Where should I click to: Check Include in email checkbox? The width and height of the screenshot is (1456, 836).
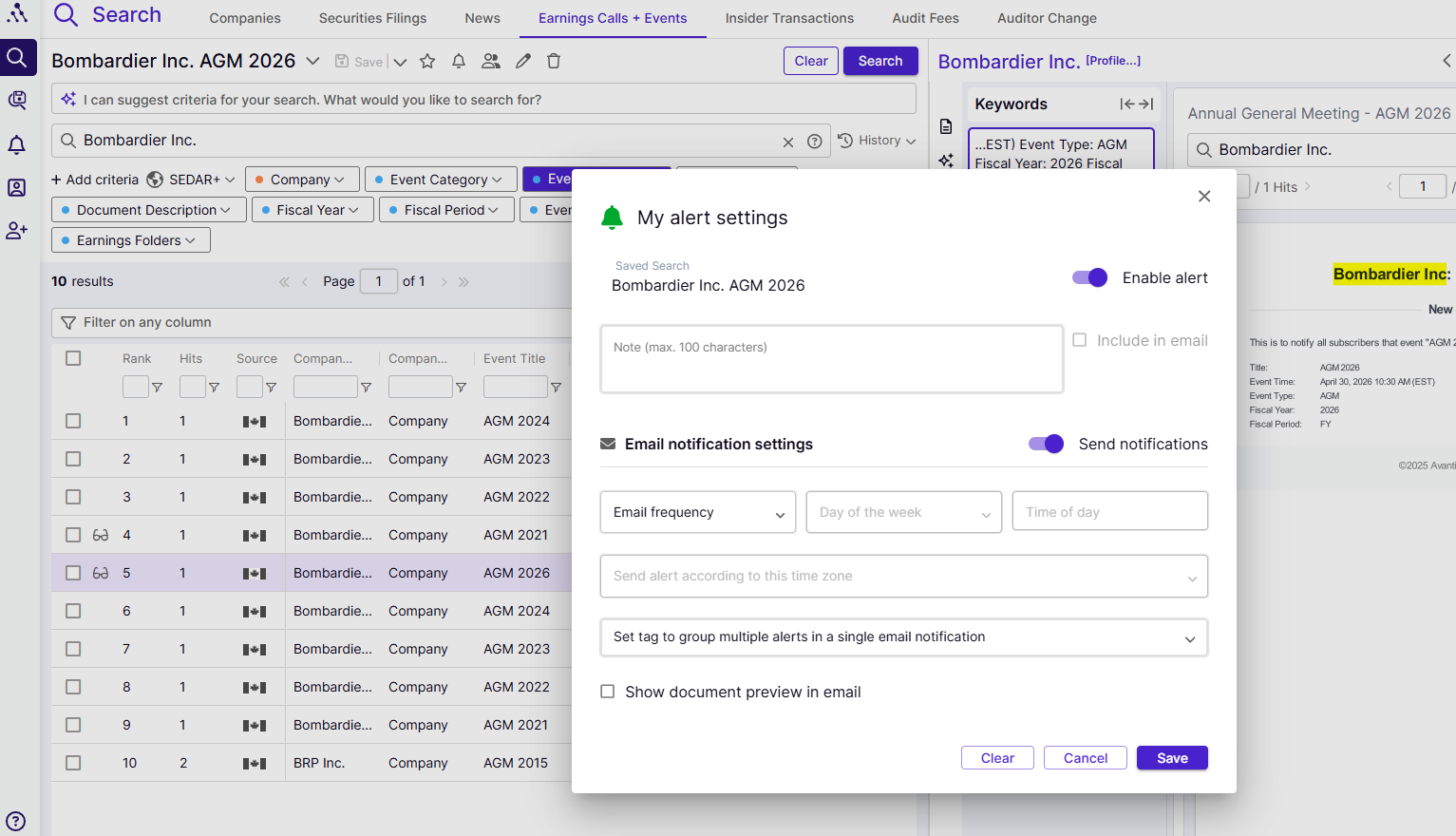(1080, 340)
